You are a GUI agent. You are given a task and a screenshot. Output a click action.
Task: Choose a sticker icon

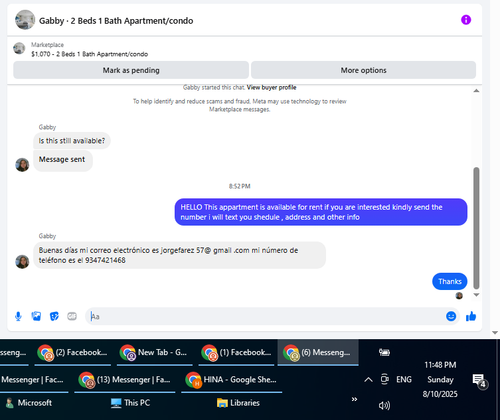(x=54, y=316)
